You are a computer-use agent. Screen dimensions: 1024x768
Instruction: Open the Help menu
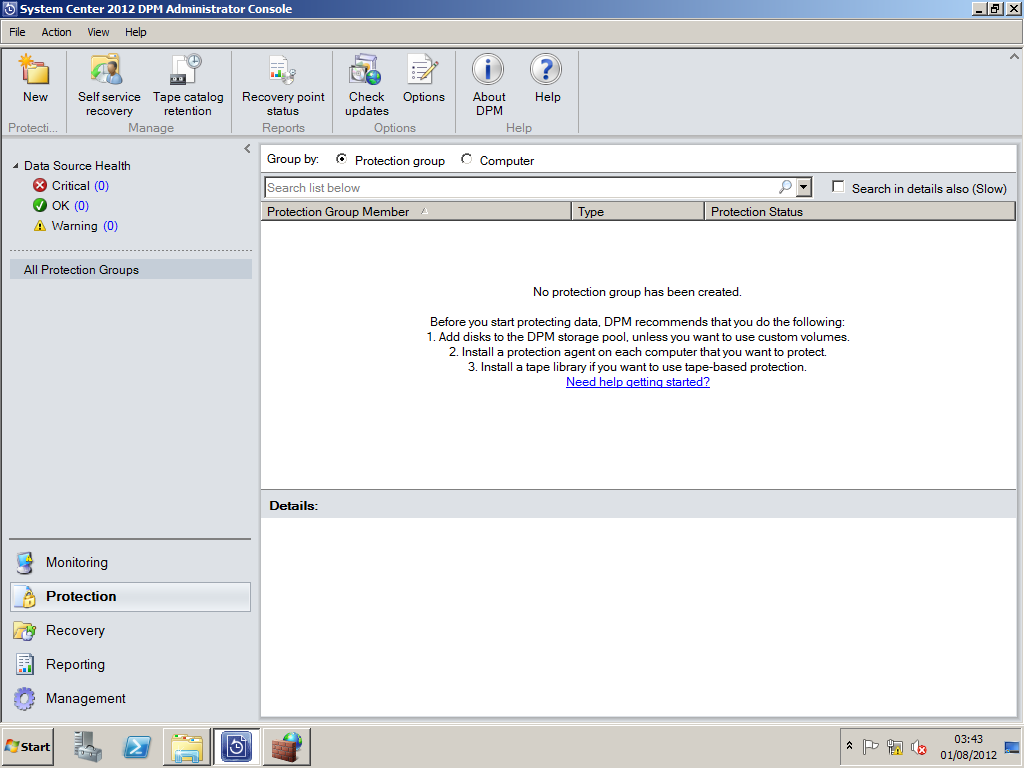pyautogui.click(x=136, y=32)
